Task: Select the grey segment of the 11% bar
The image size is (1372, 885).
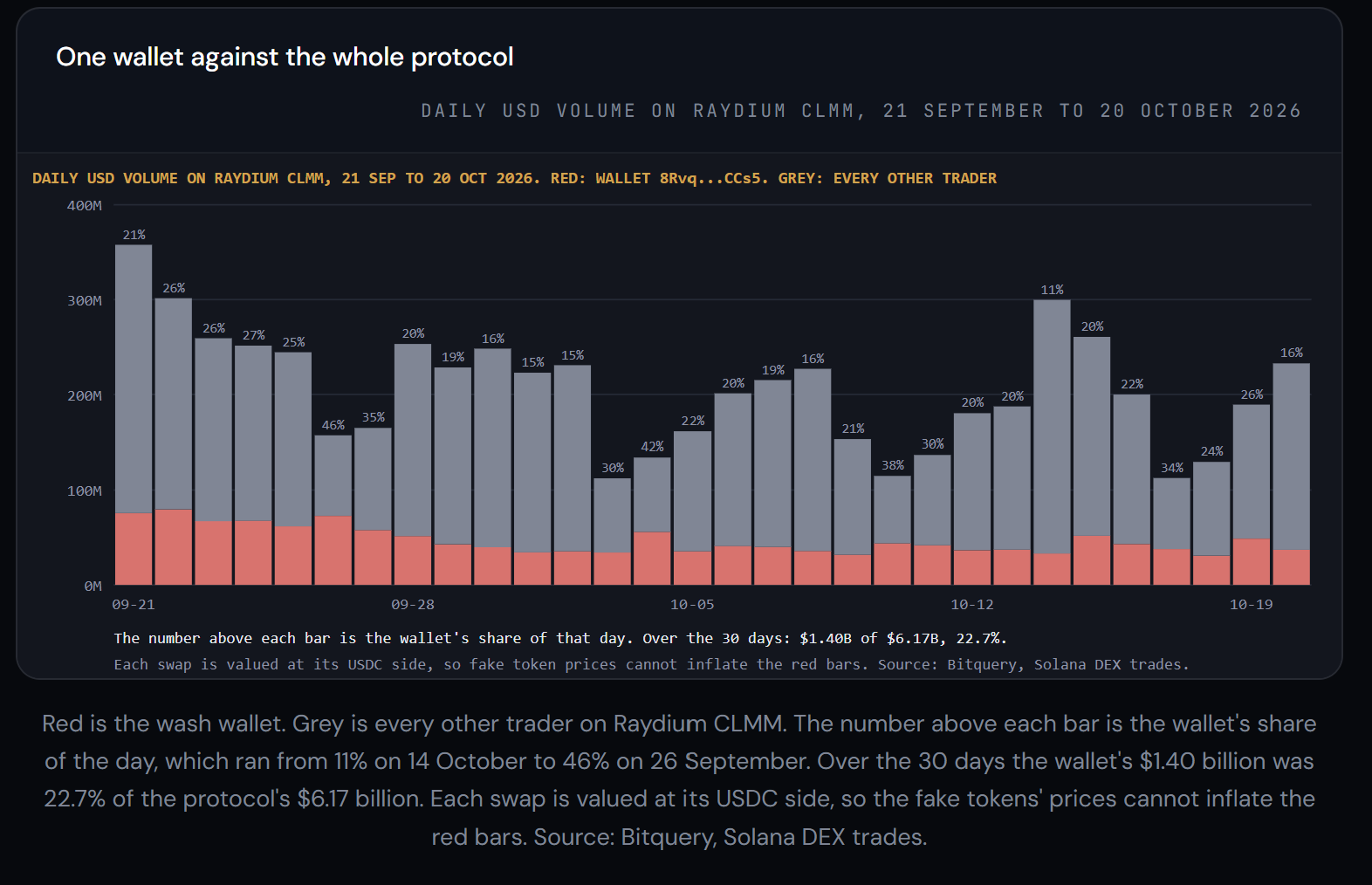Action: click(x=1052, y=427)
